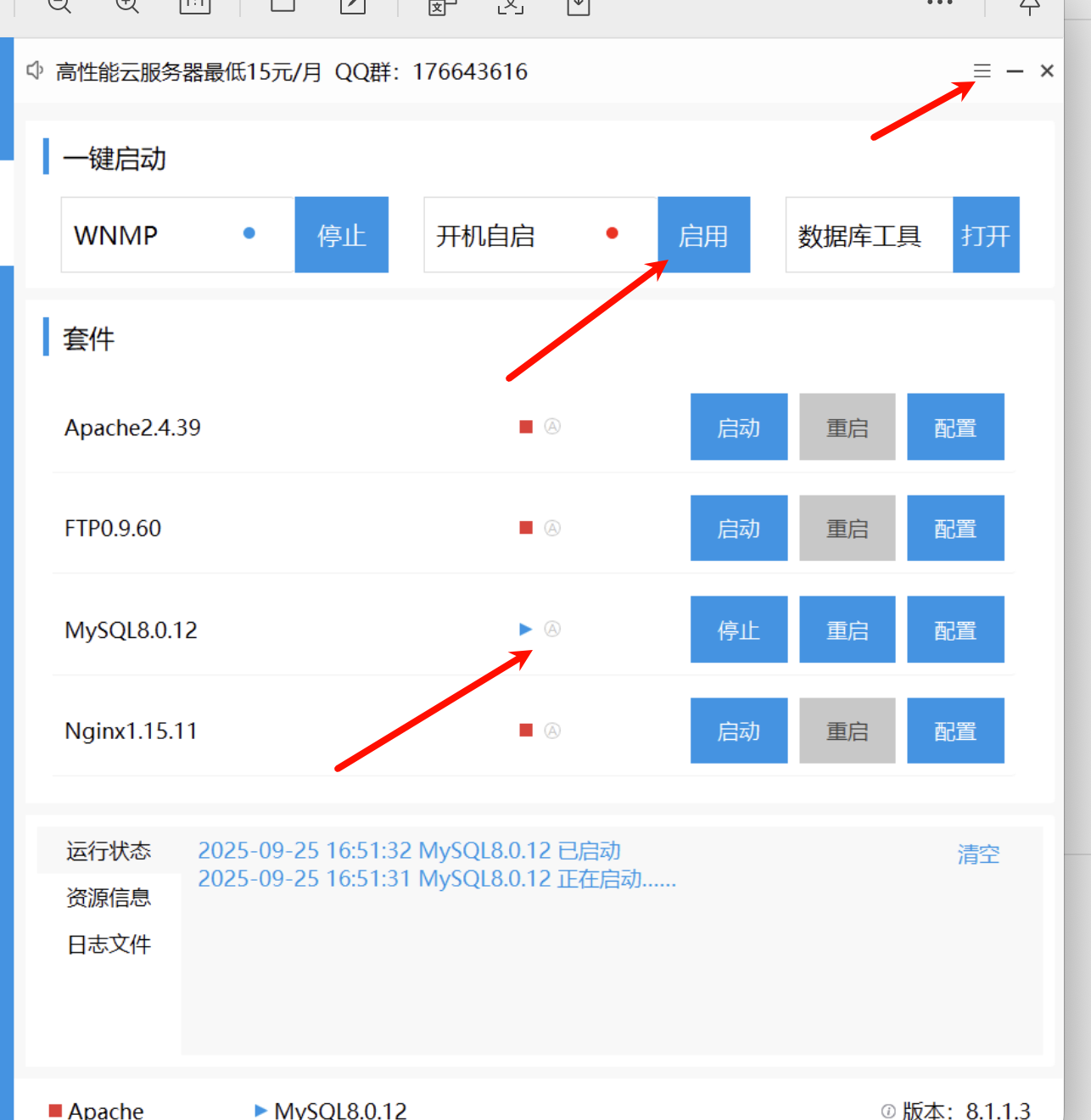The width and height of the screenshot is (1091, 1120).
Task: Open the ellipsis options in the toolbar
Action: 938,4
